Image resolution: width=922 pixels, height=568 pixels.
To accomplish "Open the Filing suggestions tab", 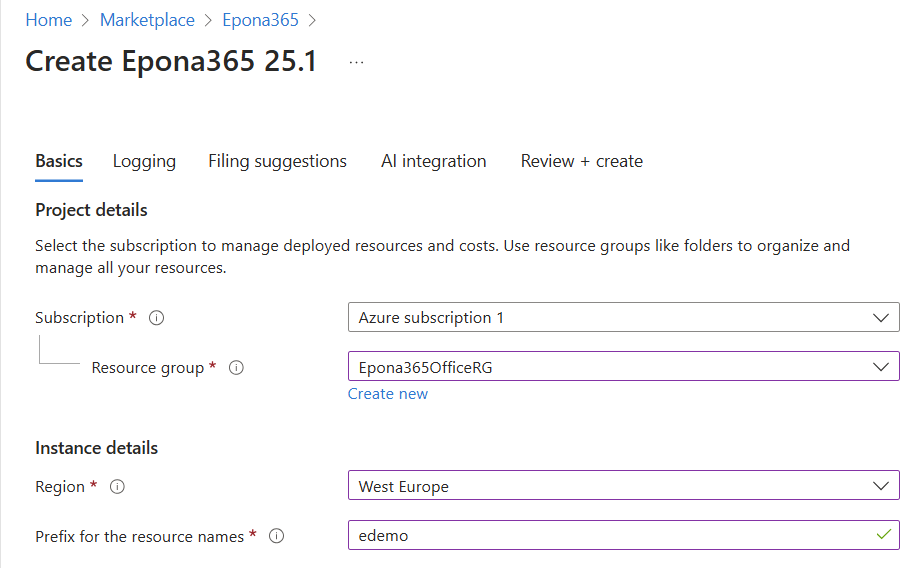I will (278, 161).
